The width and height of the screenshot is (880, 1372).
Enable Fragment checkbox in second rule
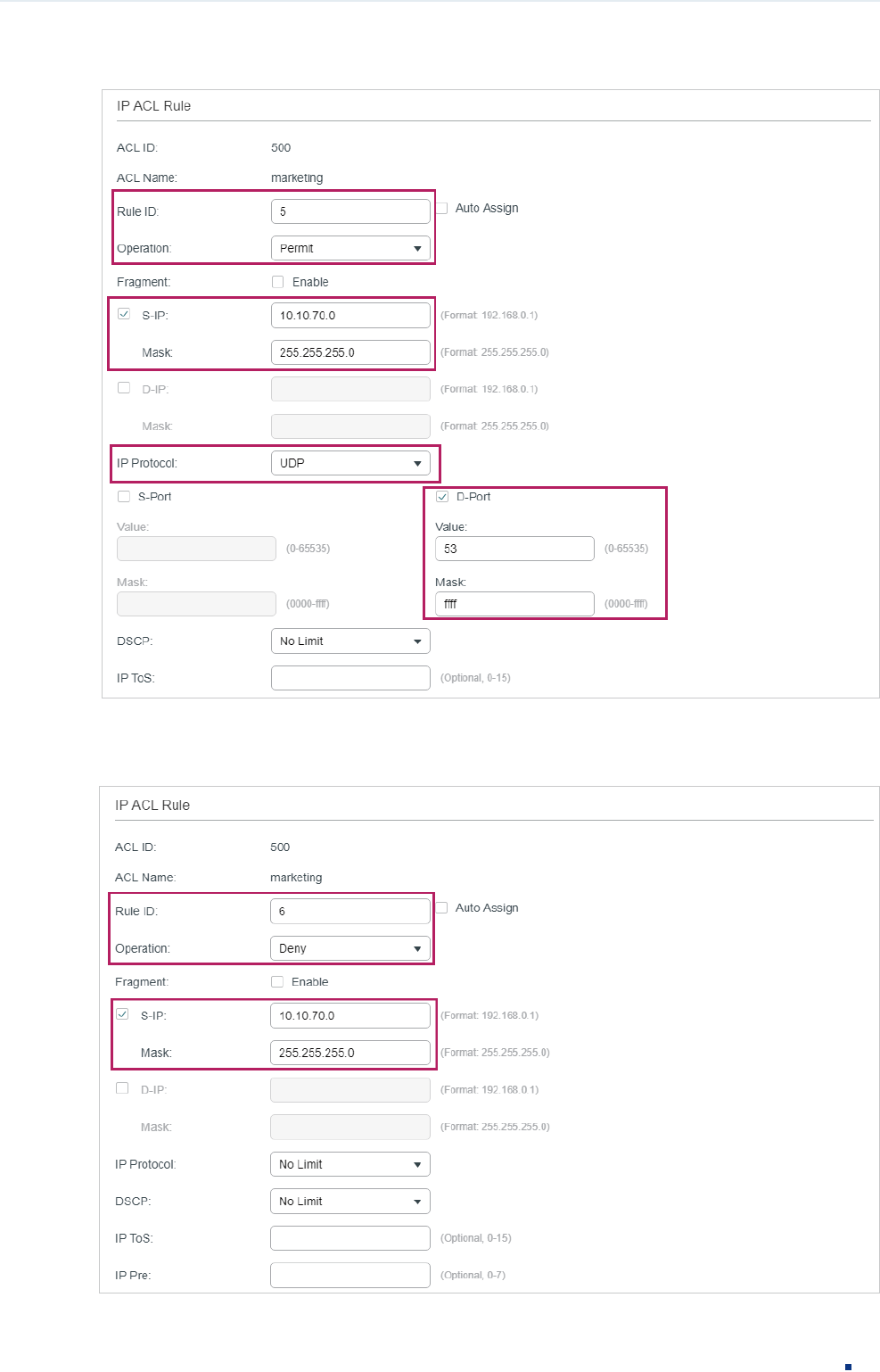(277, 981)
